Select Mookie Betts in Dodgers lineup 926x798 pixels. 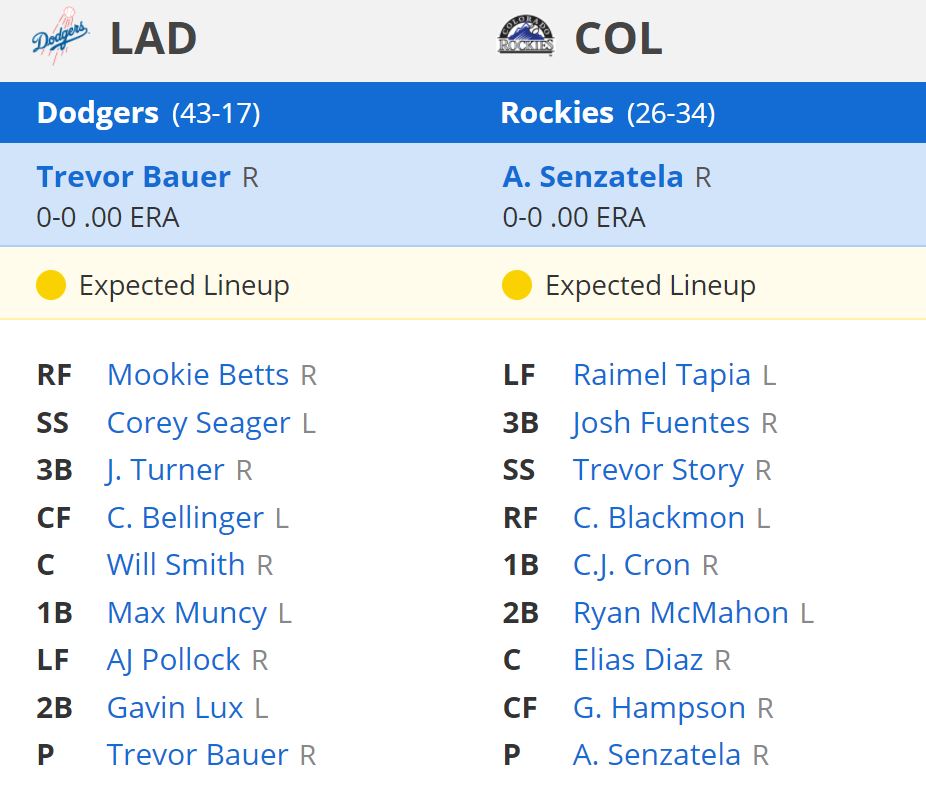[x=198, y=374]
